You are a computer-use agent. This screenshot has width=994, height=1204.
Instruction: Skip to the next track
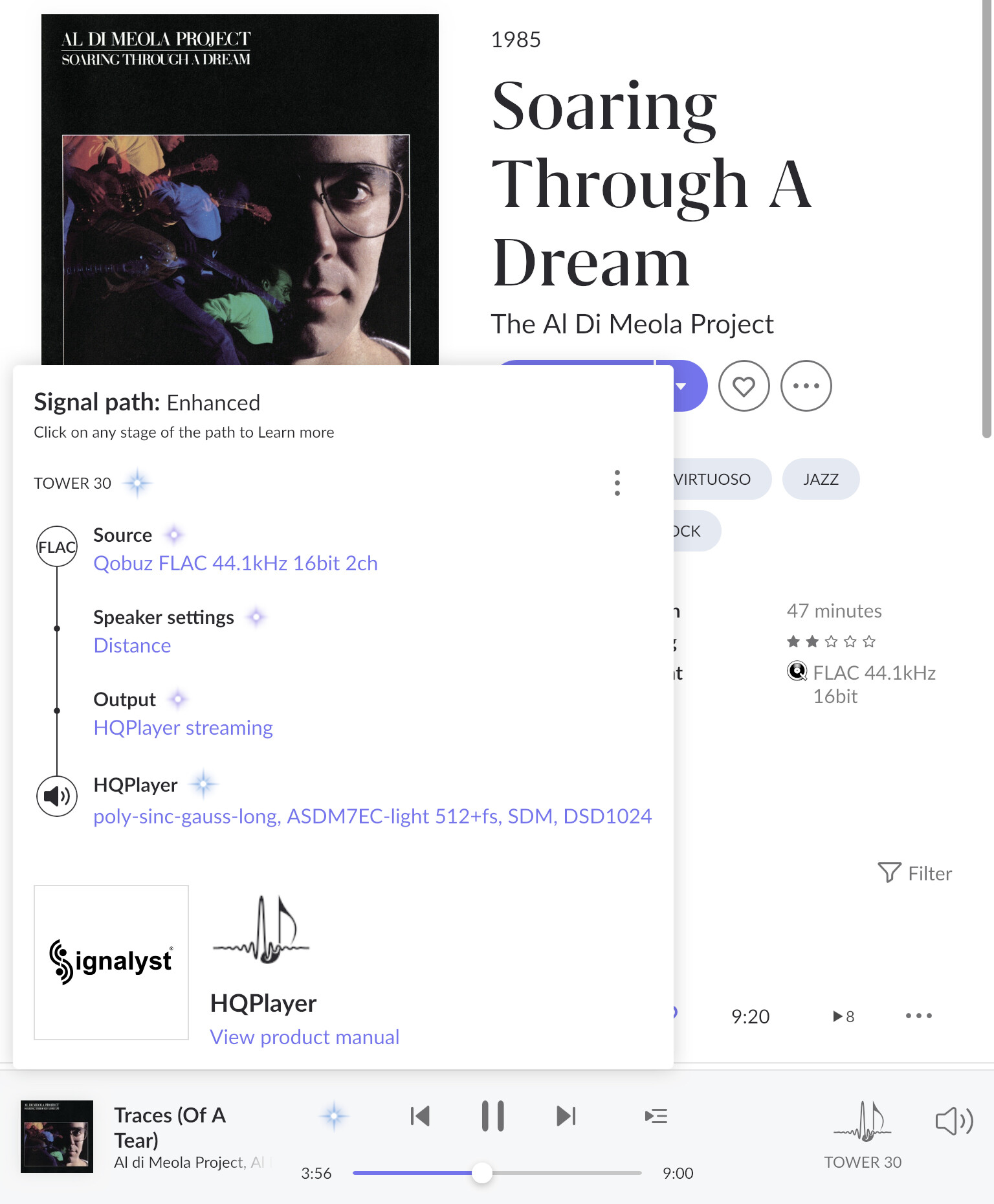566,1116
